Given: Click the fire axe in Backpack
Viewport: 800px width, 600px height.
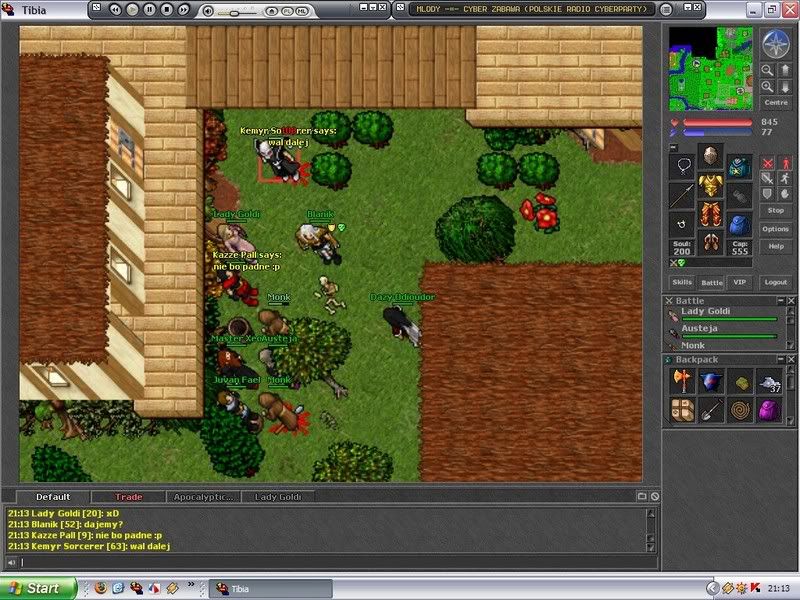Looking at the screenshot, I should pos(682,381).
